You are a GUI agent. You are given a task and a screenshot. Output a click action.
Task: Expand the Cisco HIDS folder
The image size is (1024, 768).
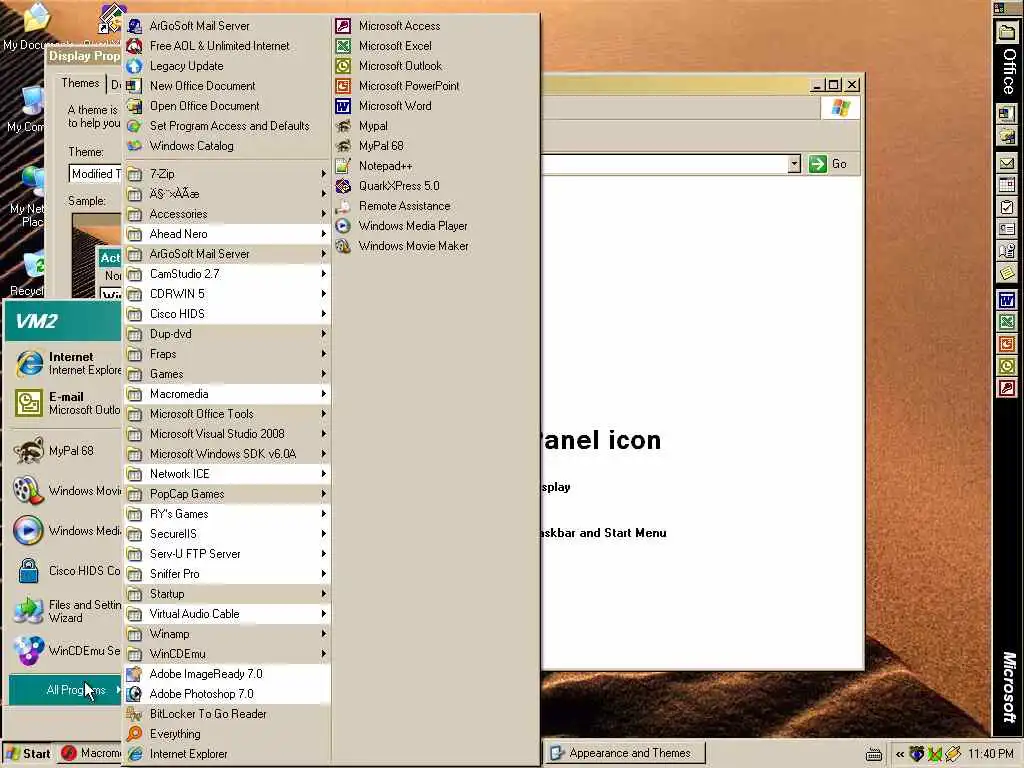[227, 313]
